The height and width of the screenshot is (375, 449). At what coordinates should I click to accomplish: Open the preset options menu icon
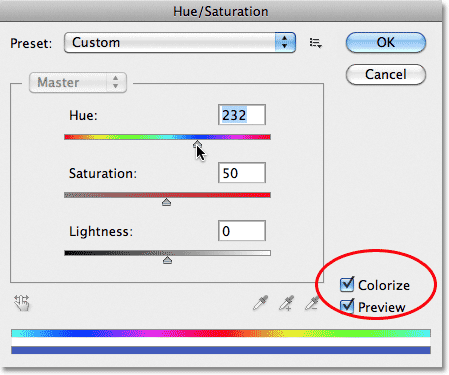(315, 43)
